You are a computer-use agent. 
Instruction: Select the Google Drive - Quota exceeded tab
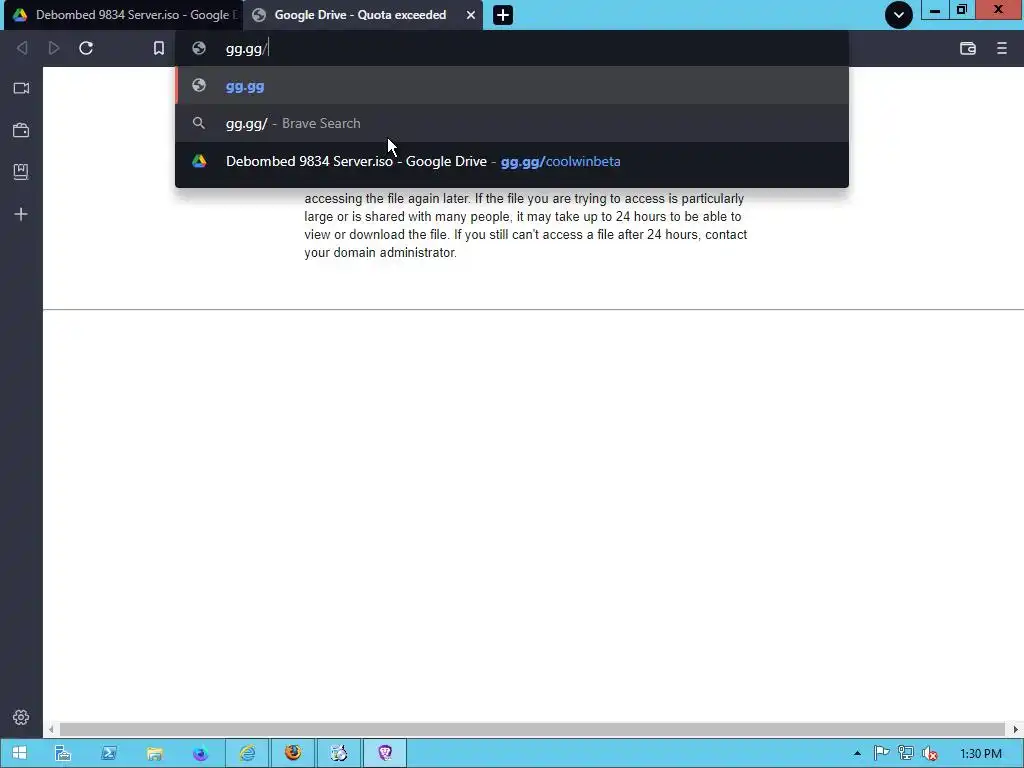(x=359, y=15)
